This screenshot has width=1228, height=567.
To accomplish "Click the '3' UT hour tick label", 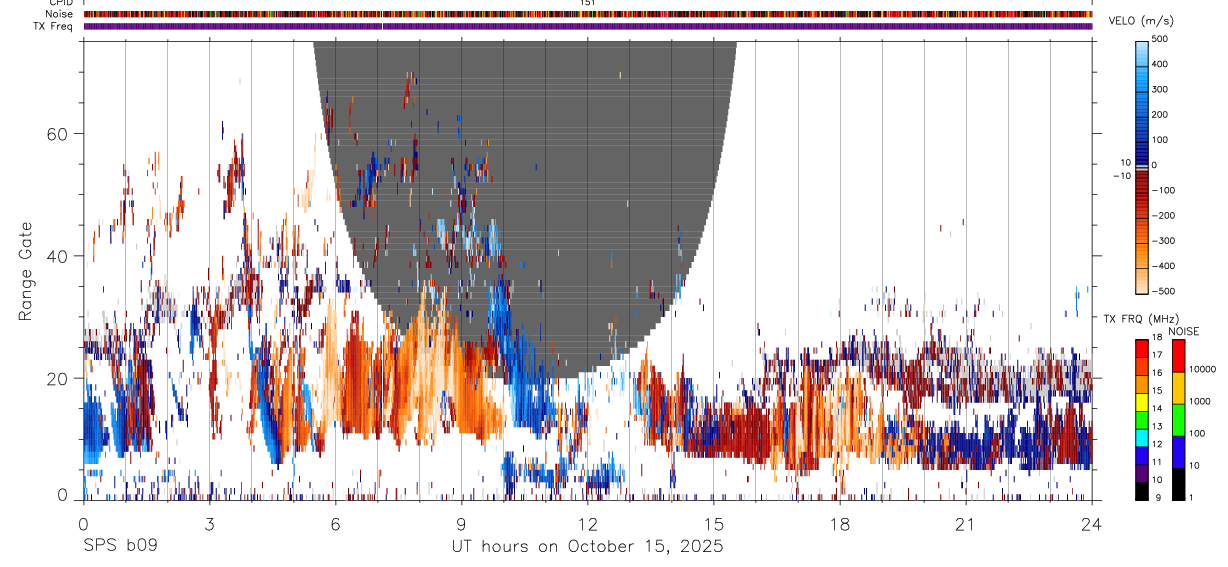I will 209,524.
